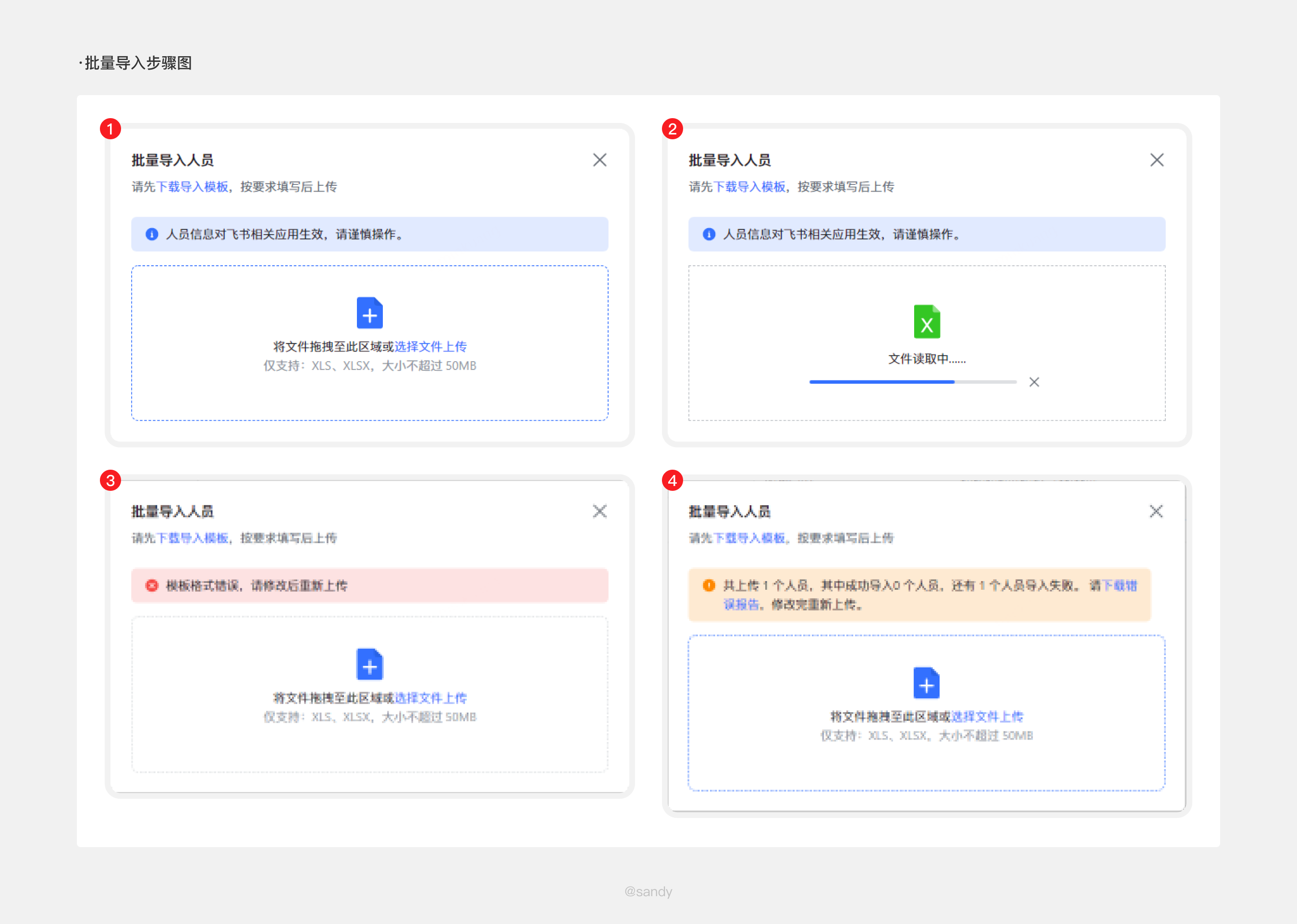Image resolution: width=1297 pixels, height=924 pixels.
Task: Close dialog 1 with the X button
Action: pos(600,160)
